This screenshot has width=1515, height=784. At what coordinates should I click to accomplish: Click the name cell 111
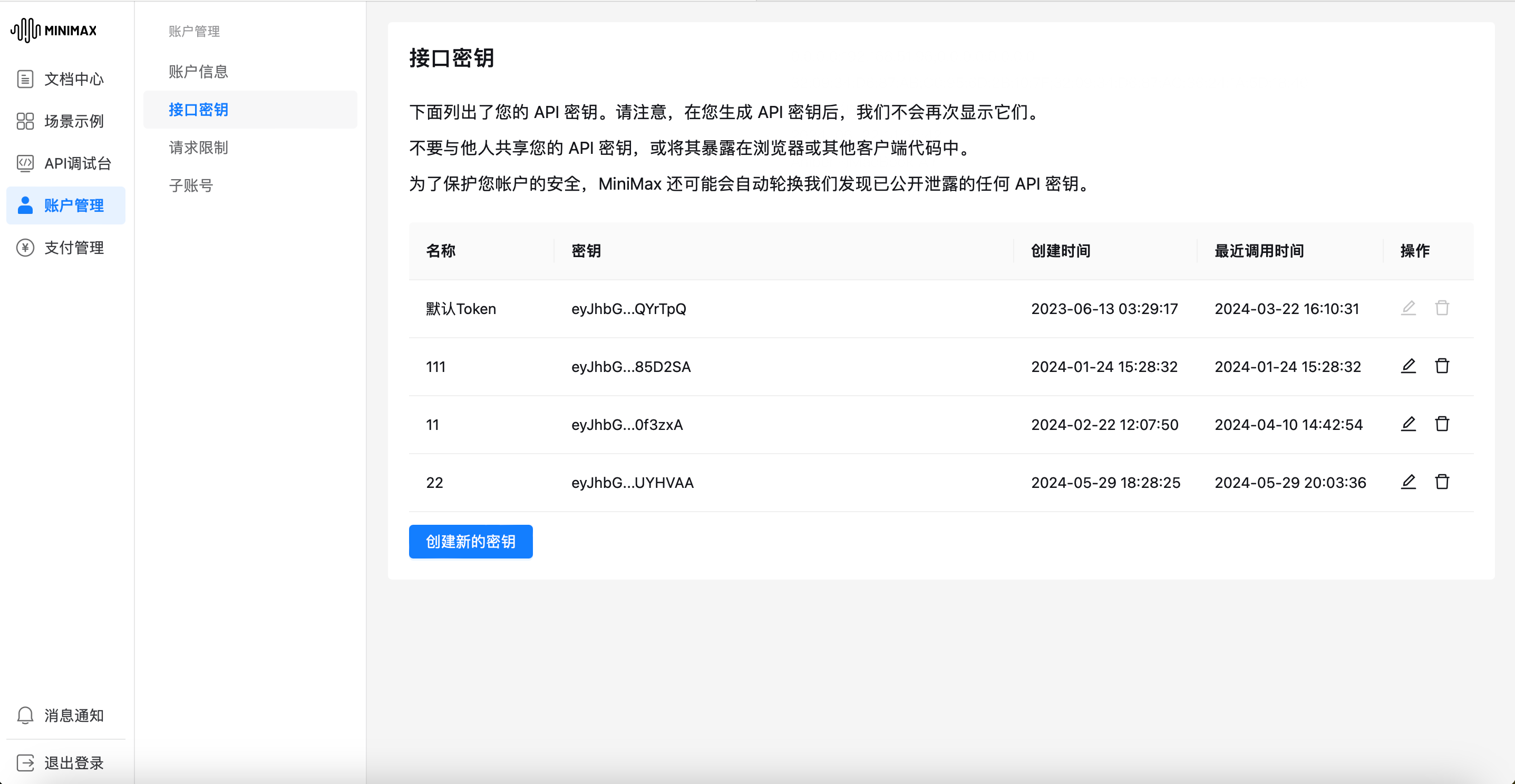[x=436, y=367]
